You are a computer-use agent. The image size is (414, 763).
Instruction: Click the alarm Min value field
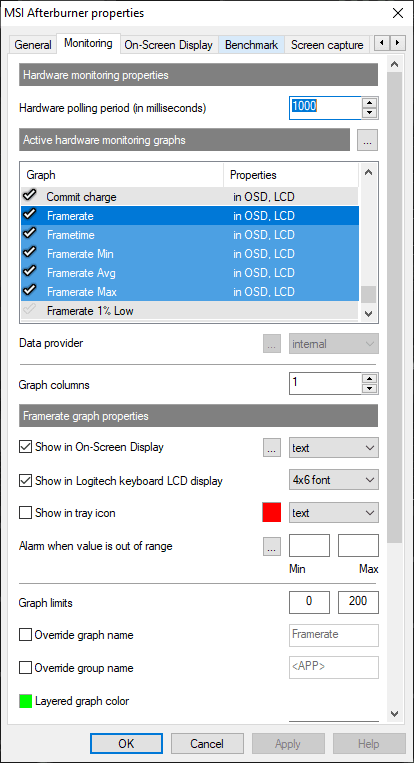click(x=309, y=545)
